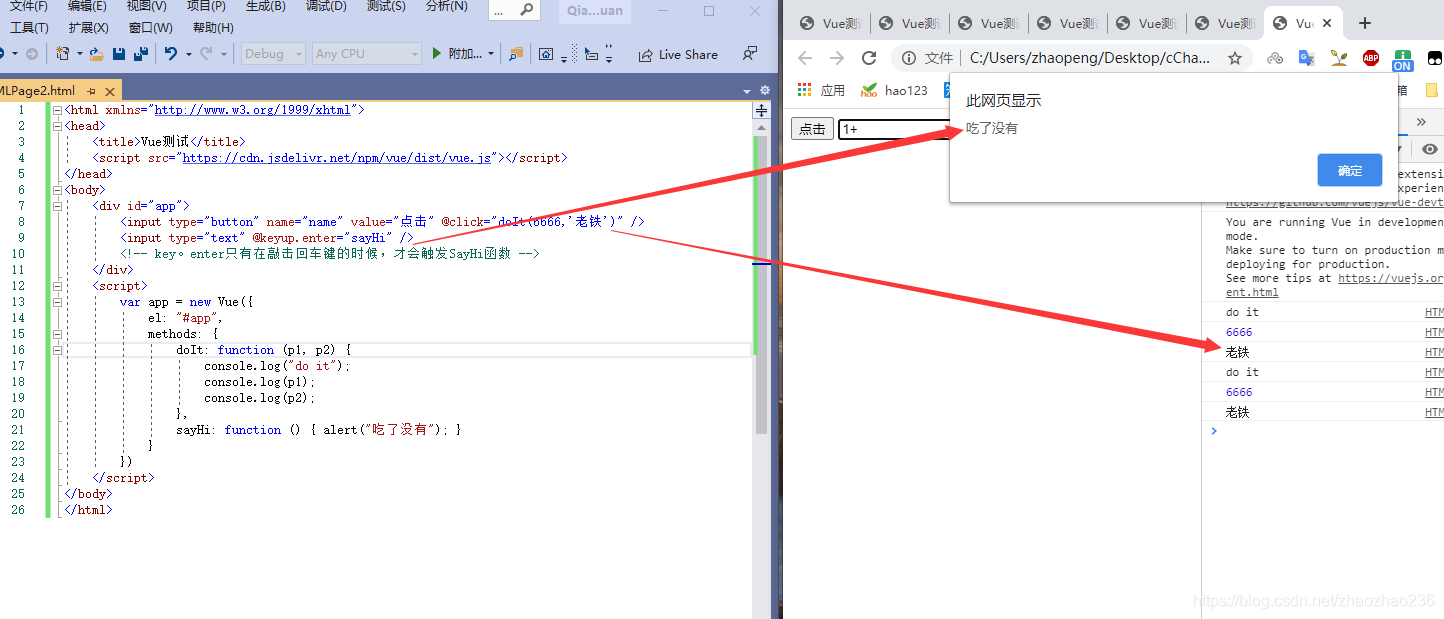Screen dimensions: 1444x619
Task: Click the Live Share button
Action: [678, 54]
